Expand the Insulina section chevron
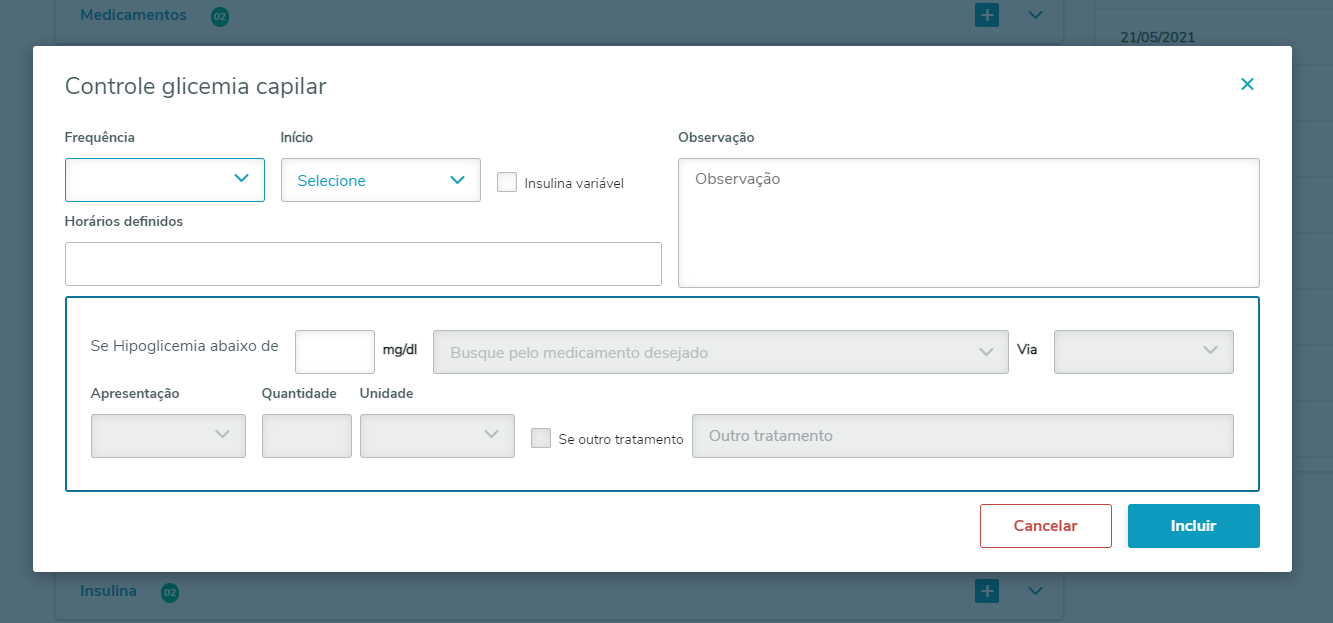 (1035, 591)
